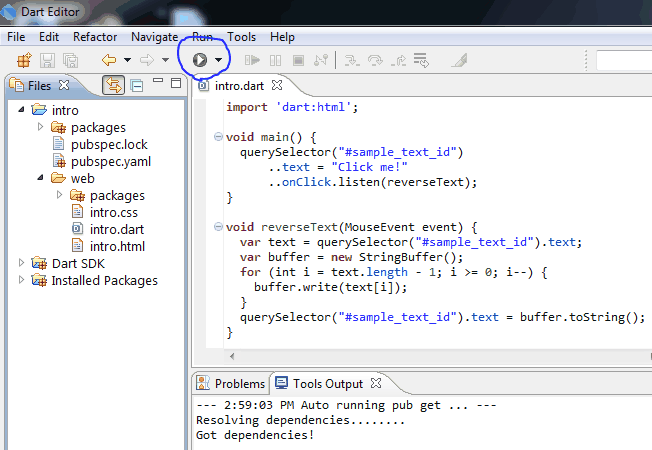Run the application with the play button

point(200,60)
